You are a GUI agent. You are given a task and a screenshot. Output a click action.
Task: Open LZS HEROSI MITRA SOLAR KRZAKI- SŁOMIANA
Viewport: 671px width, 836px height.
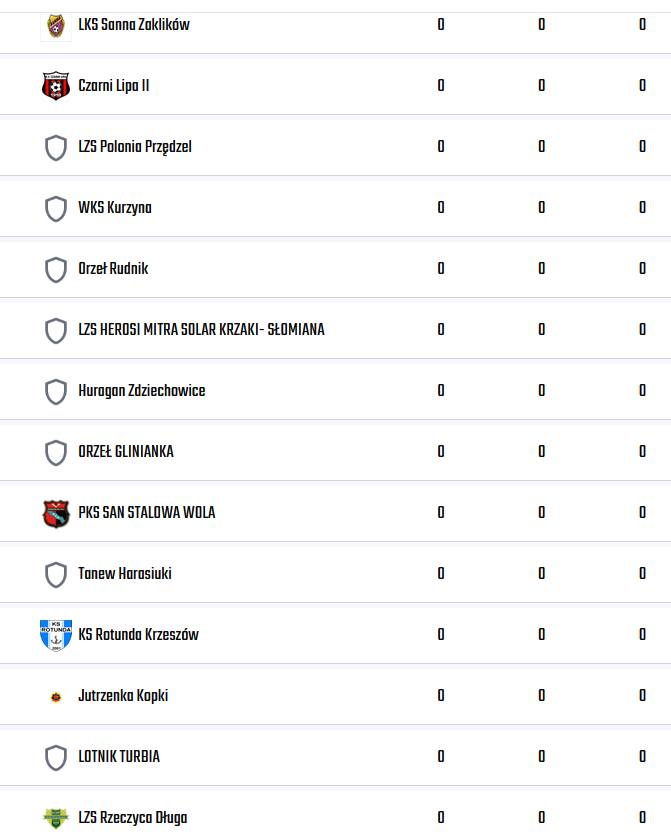pos(201,329)
